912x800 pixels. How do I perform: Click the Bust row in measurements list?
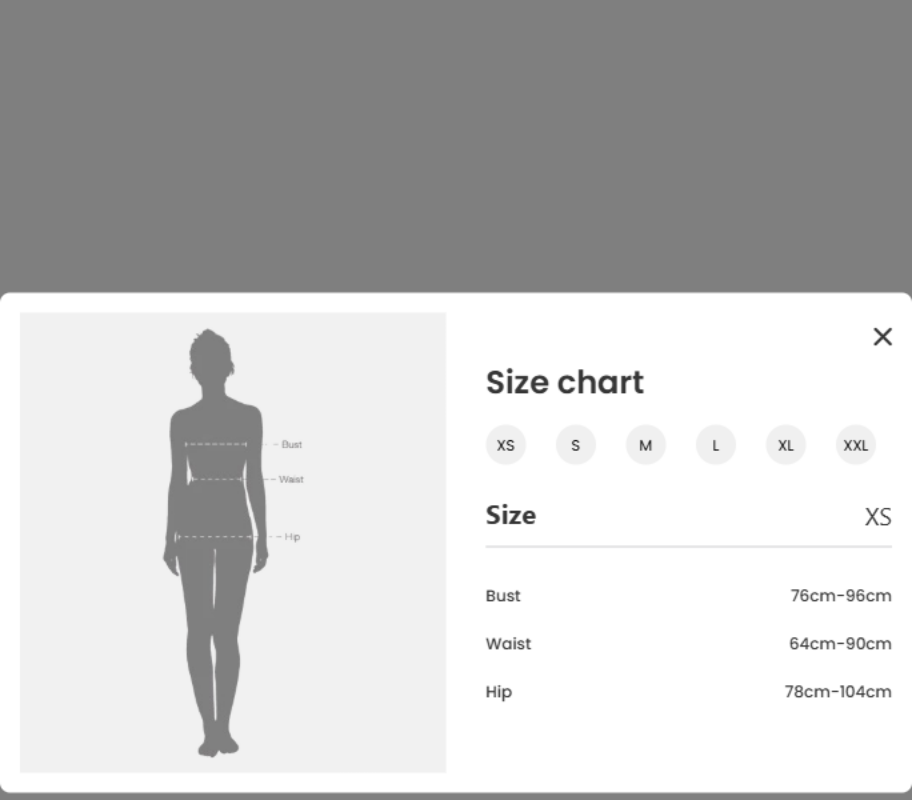[x=503, y=596]
